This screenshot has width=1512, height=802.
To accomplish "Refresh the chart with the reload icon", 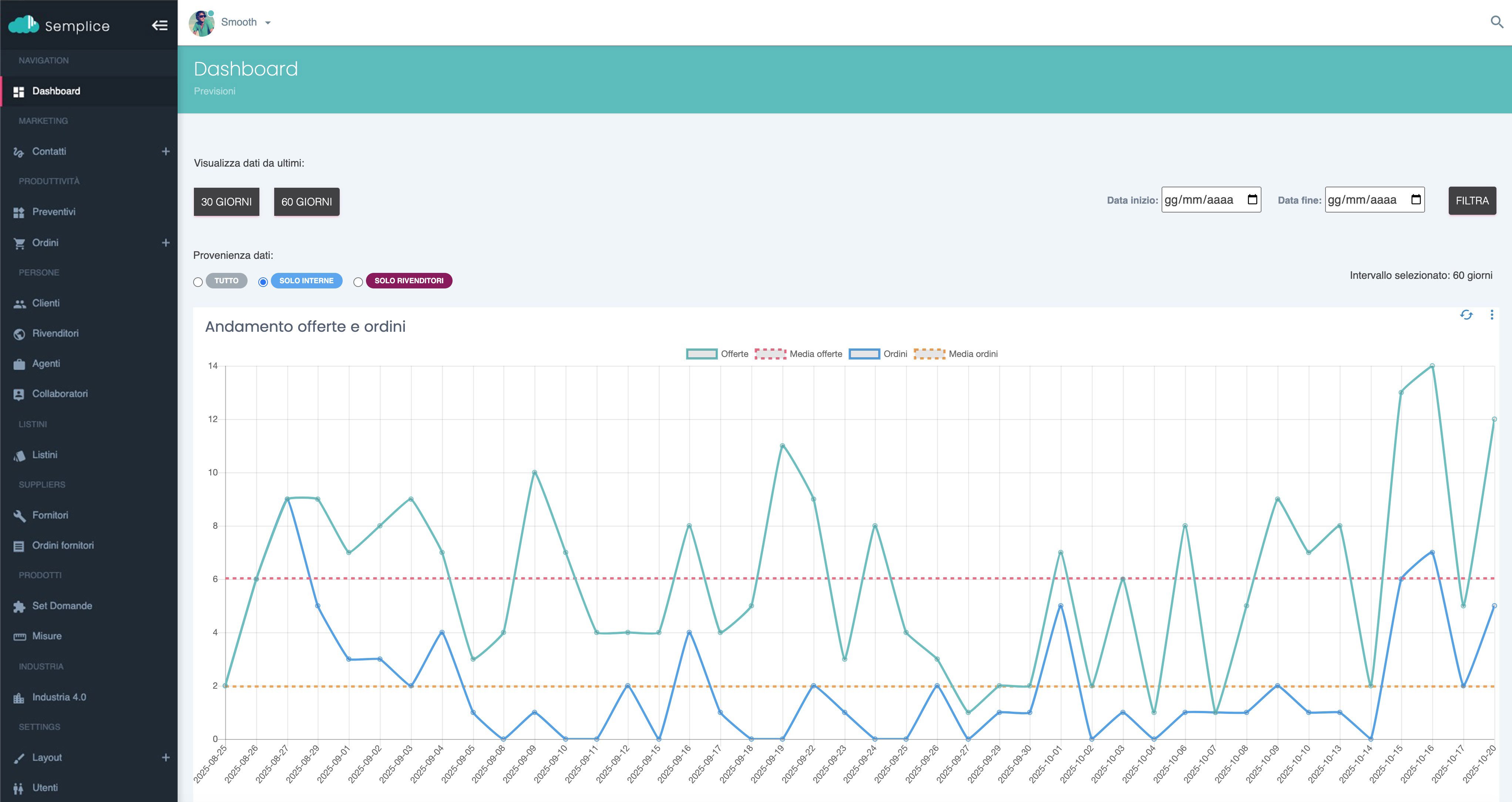I will click(1466, 315).
